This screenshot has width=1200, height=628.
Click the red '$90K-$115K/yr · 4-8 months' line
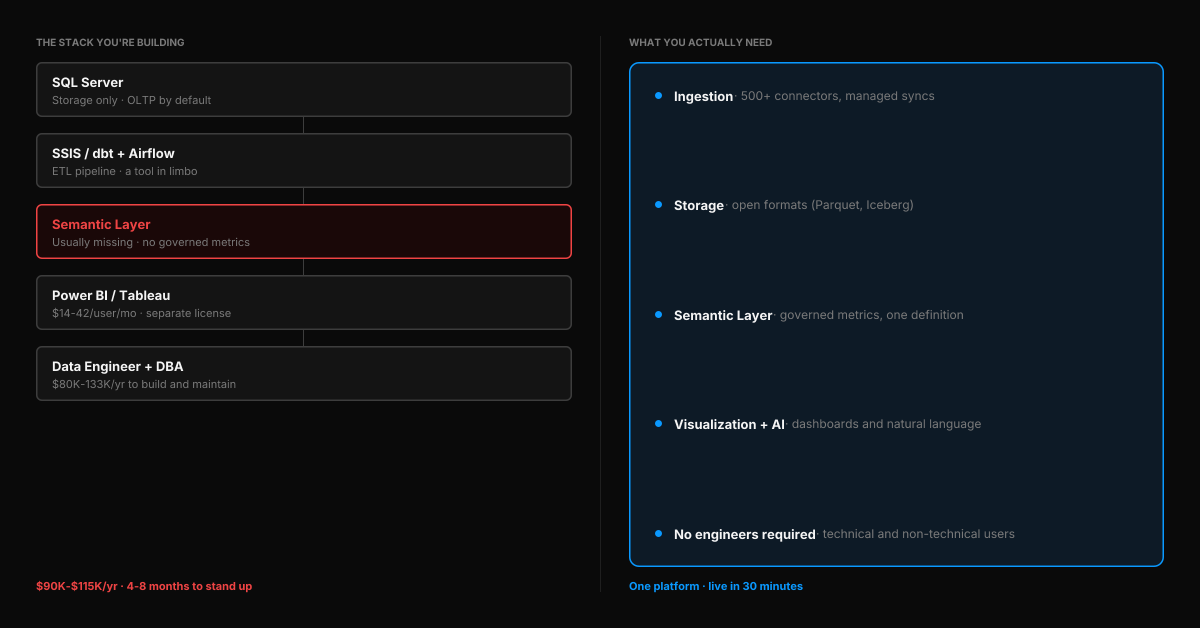coord(144,586)
